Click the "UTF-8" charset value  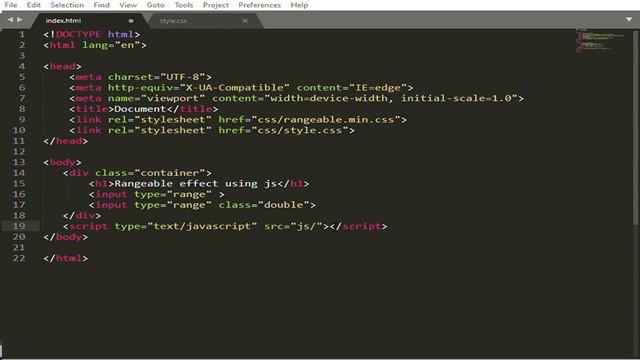[183, 77]
